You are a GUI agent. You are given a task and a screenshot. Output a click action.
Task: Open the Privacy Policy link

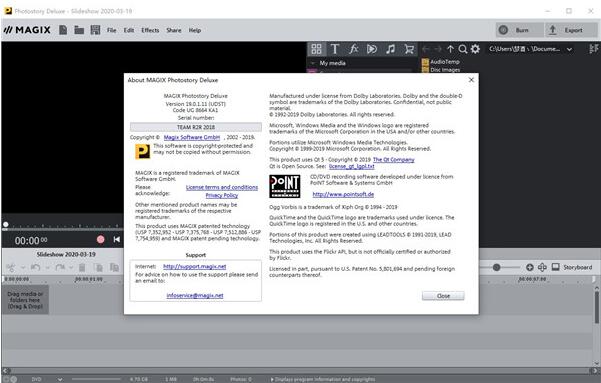[222, 195]
